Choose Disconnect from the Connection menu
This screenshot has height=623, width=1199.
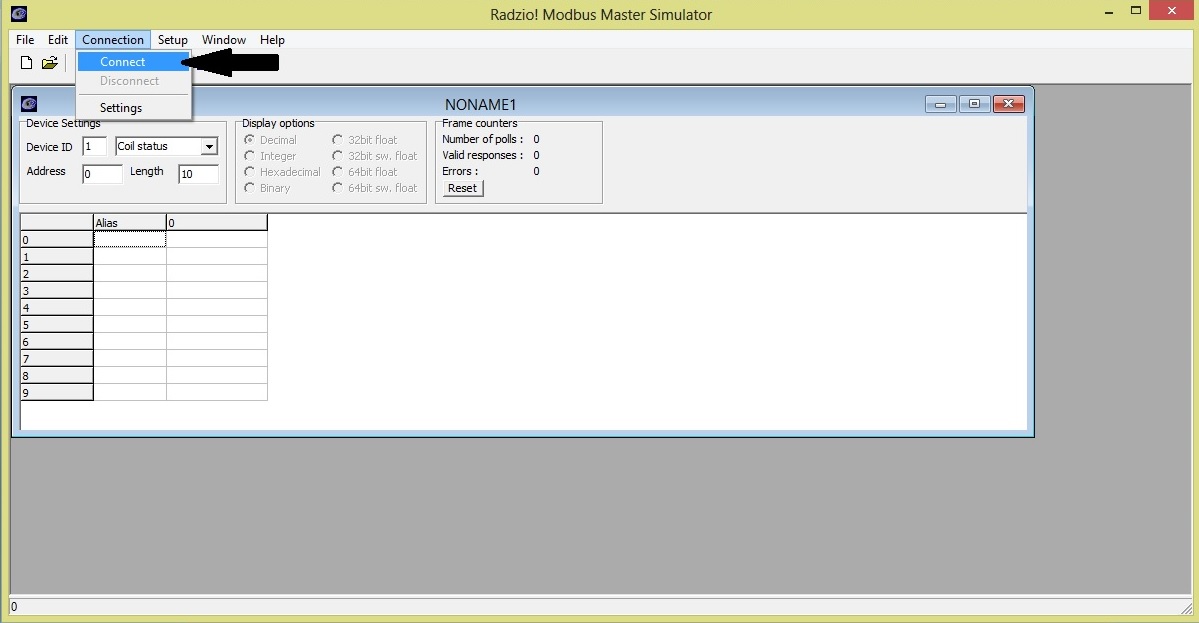(133, 81)
